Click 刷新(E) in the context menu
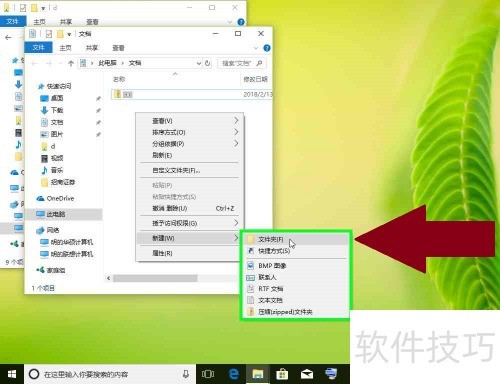This screenshot has width=500, height=384. [x=190, y=155]
